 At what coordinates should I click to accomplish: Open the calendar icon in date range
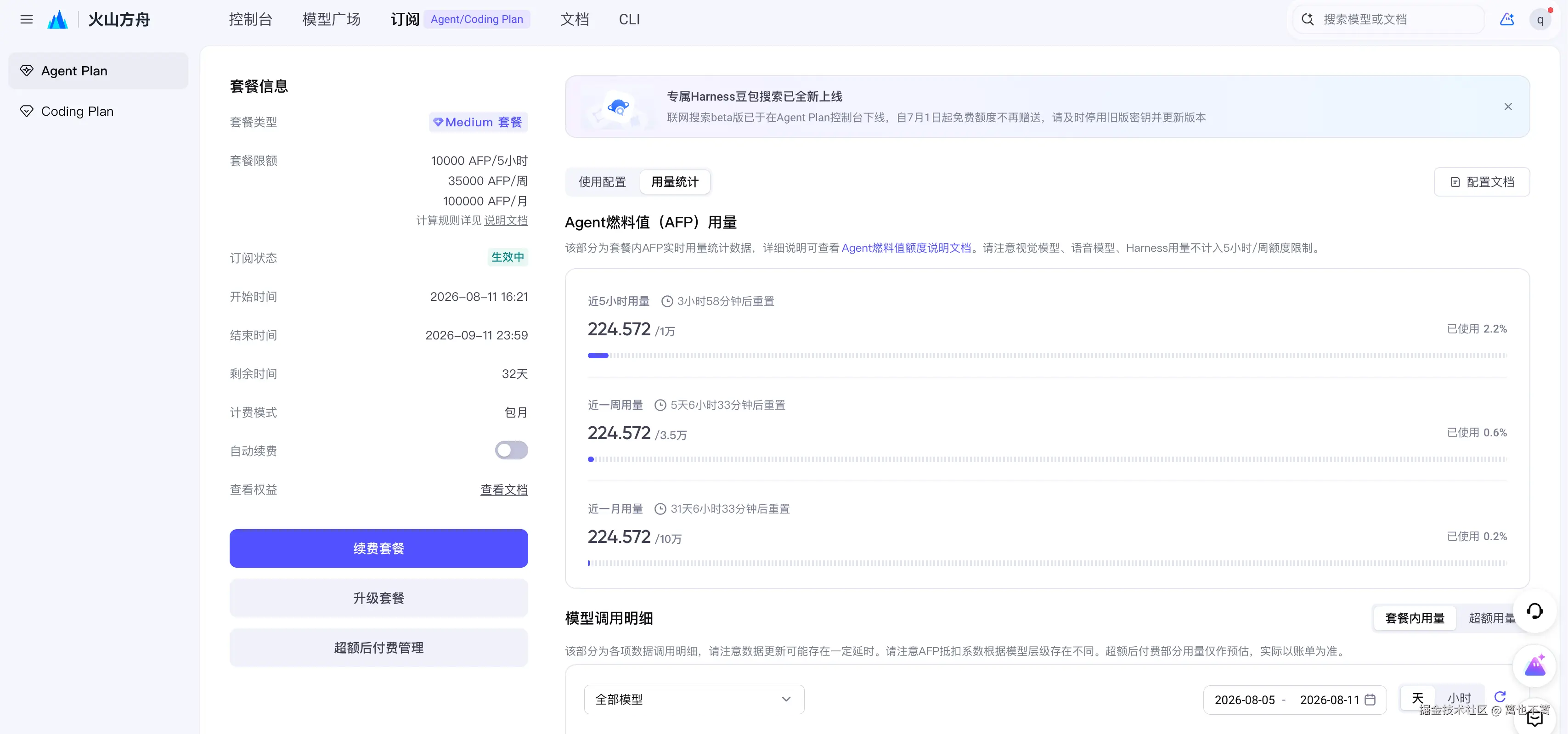[1370, 699]
